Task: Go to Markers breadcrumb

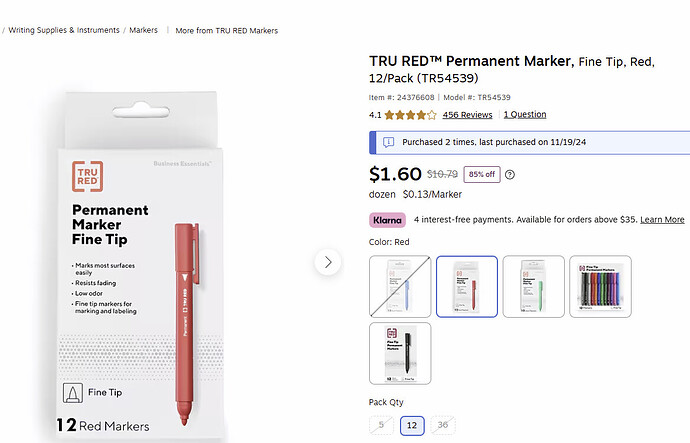Action: [143, 30]
